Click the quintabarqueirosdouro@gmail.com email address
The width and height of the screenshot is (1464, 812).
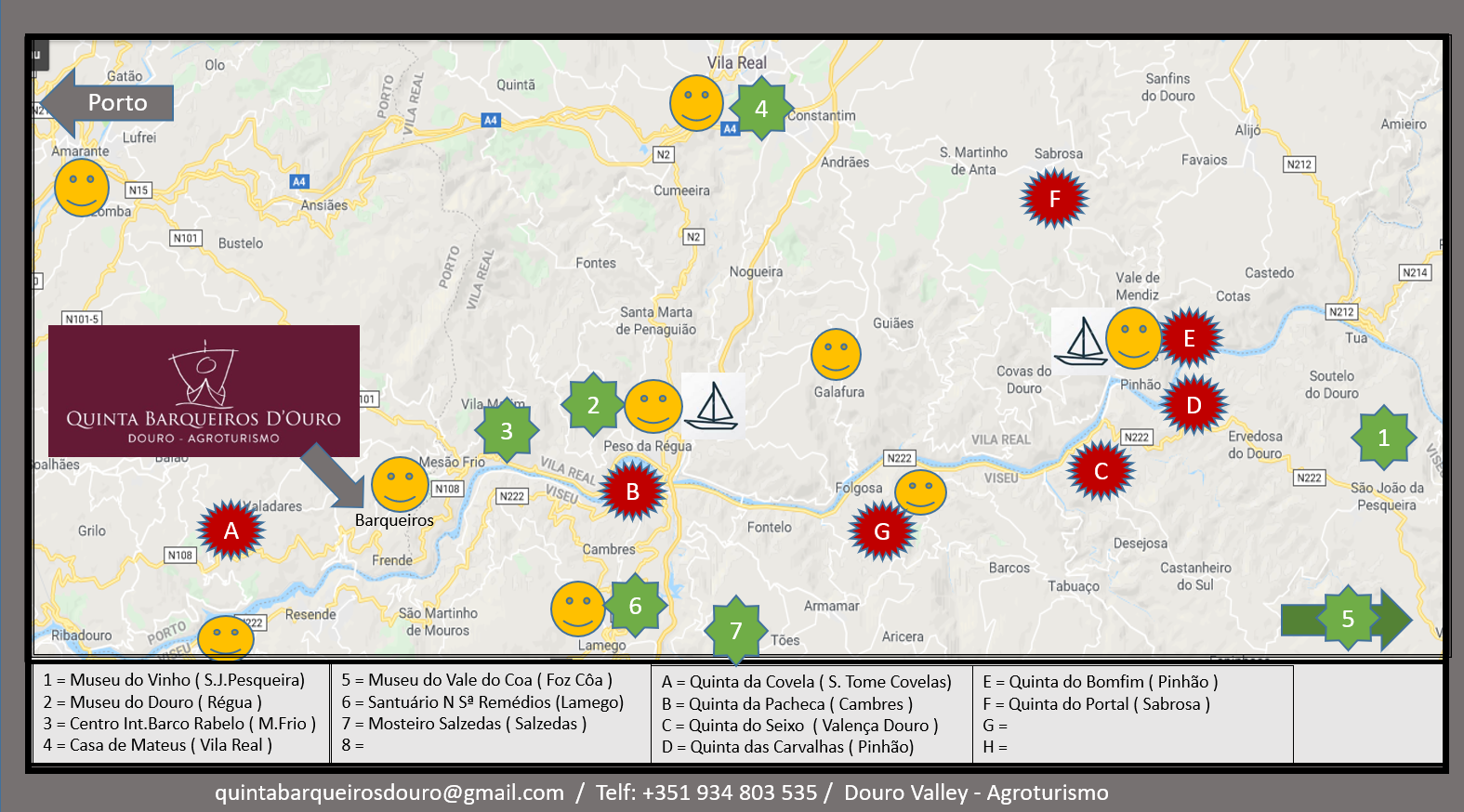coord(389,792)
